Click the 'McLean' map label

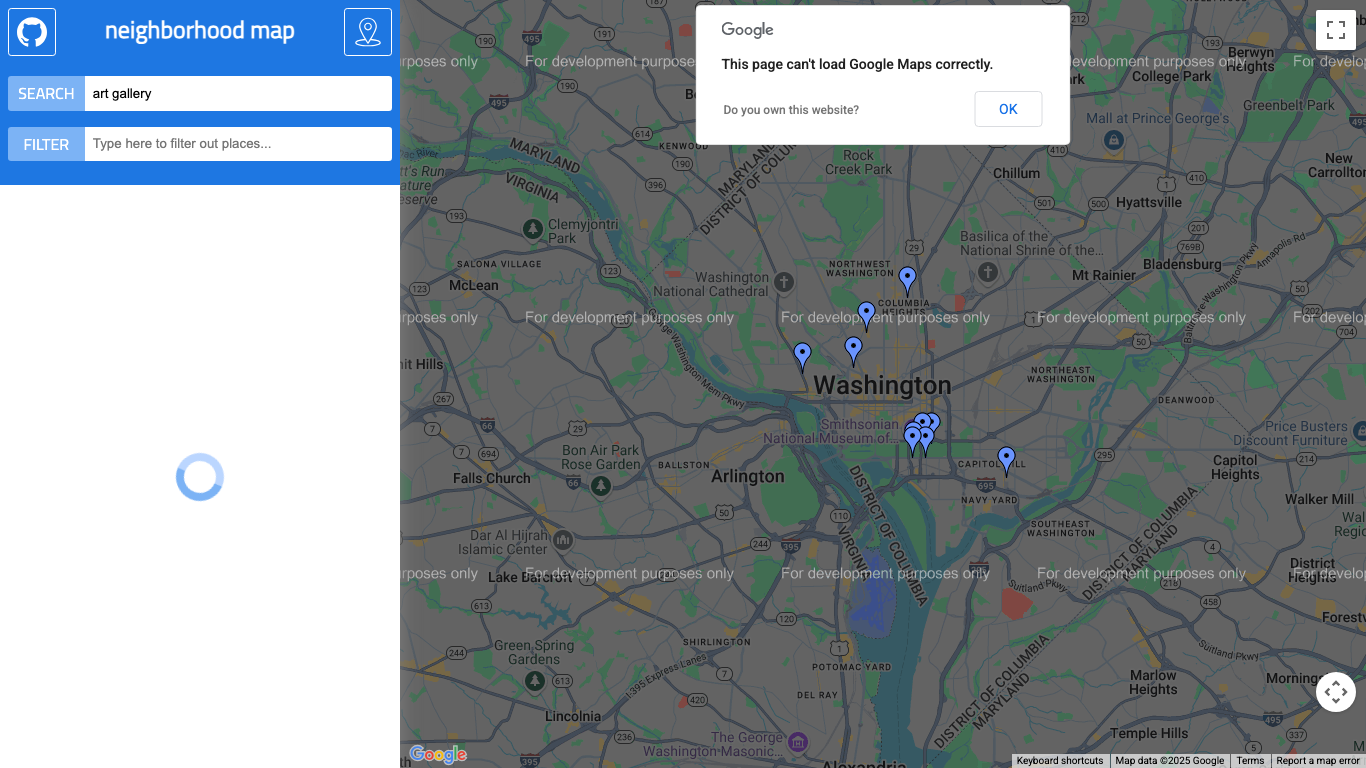pyautogui.click(x=474, y=285)
